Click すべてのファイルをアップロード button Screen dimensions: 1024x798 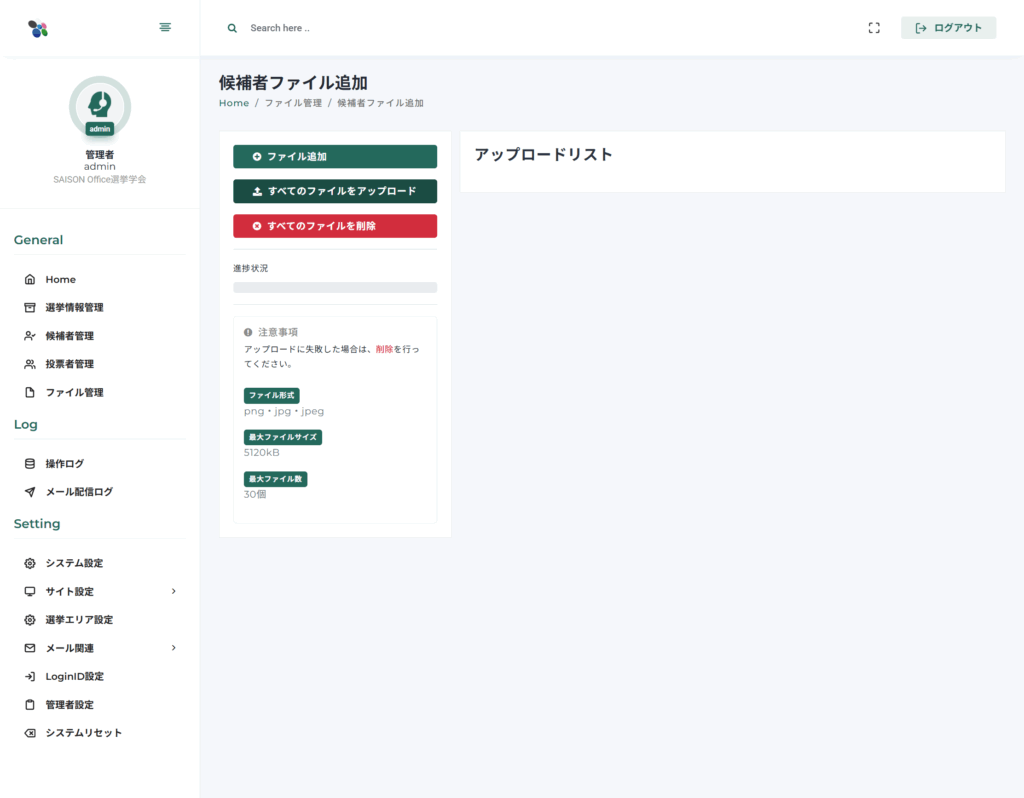pos(335,191)
